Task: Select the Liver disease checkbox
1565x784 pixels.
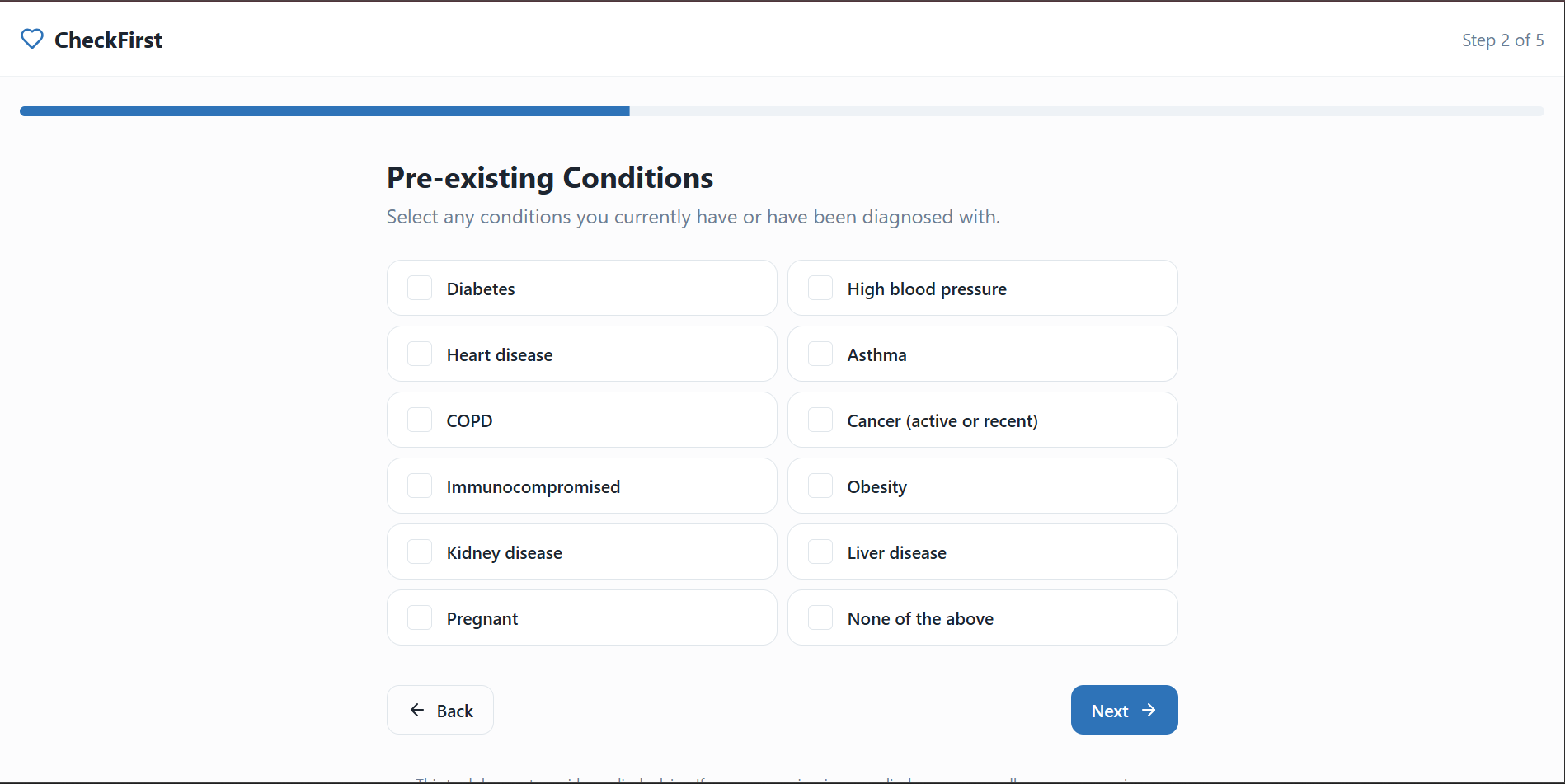Action: click(x=820, y=552)
